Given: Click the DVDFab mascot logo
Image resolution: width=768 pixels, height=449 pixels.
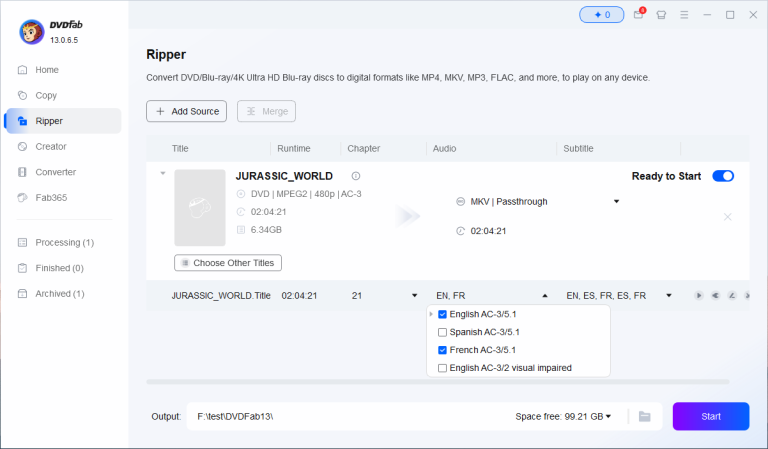Looking at the screenshot, I should pyautogui.click(x=31, y=32).
